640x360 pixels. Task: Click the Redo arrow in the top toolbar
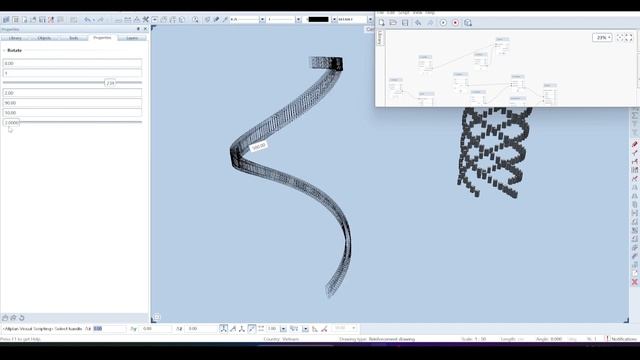[100, 20]
